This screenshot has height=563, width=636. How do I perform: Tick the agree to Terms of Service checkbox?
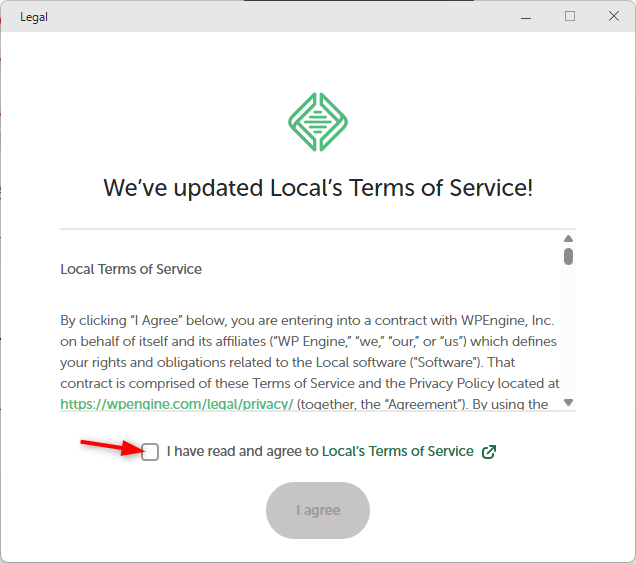click(150, 452)
